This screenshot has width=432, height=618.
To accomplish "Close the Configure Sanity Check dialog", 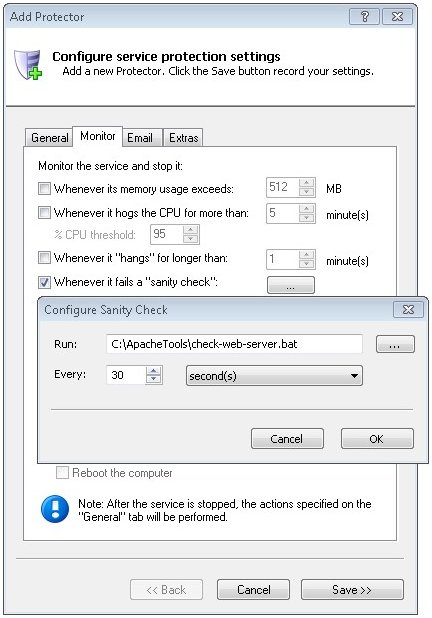I will [x=408, y=310].
